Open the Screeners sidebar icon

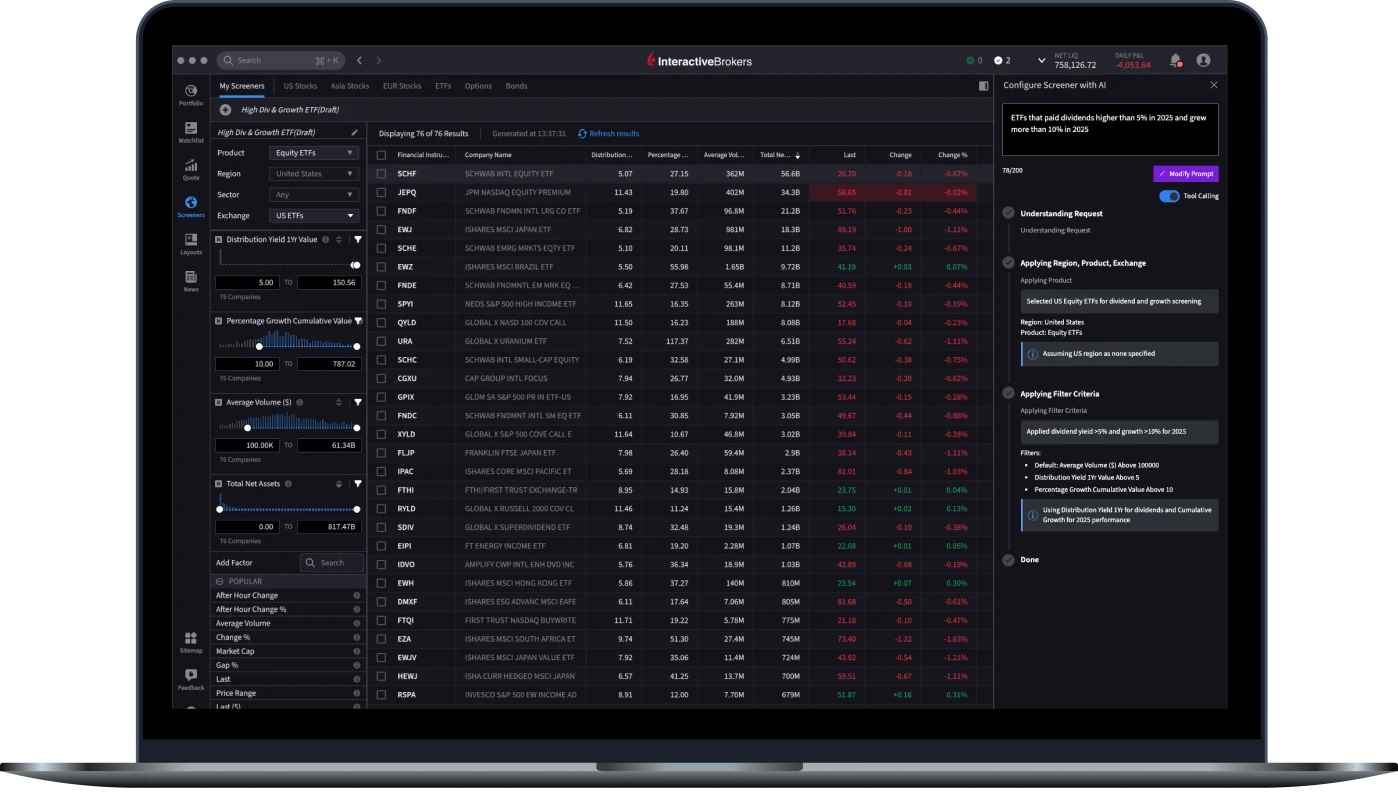click(191, 202)
